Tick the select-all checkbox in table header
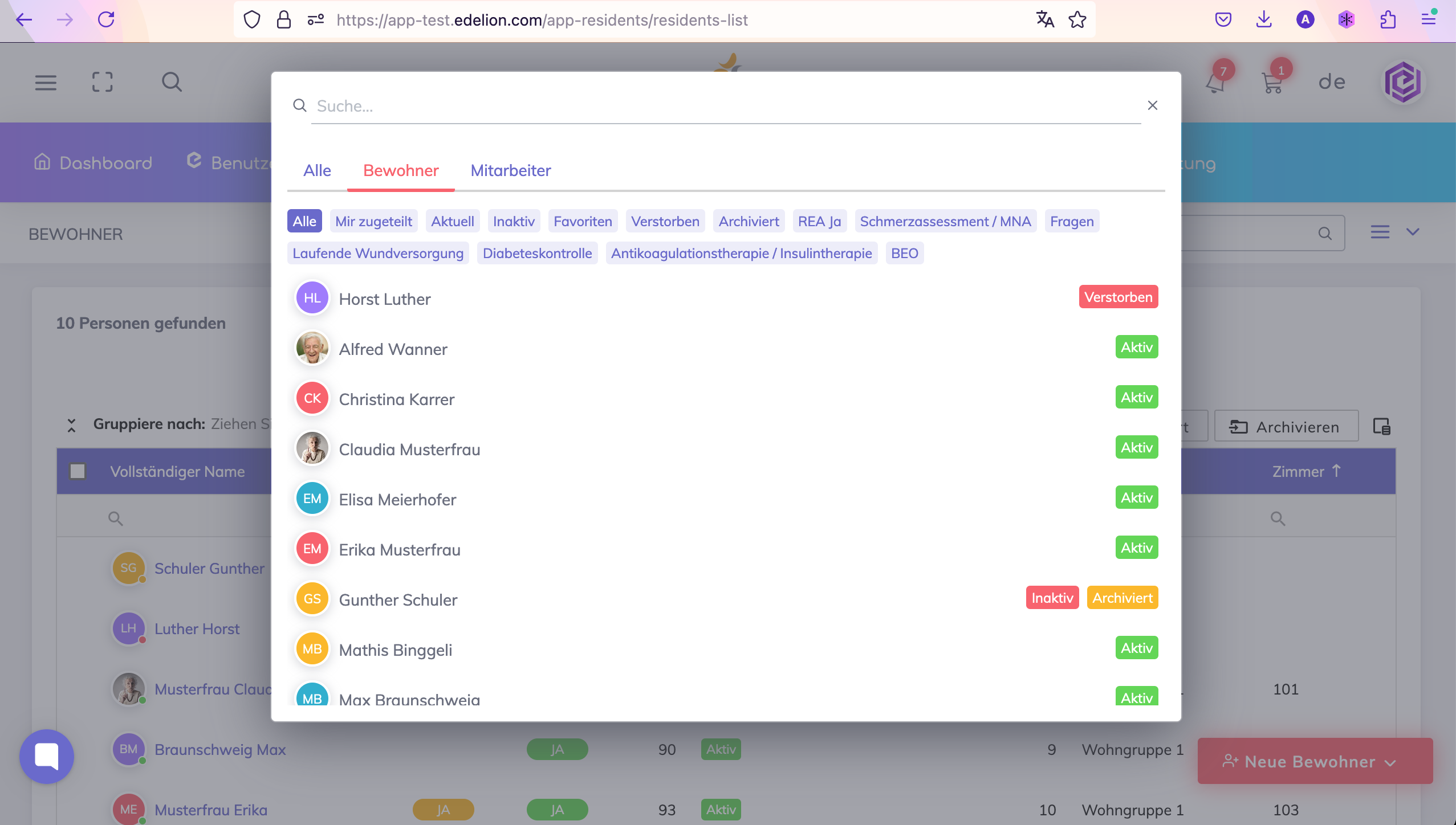The width and height of the screenshot is (1456, 825). tap(78, 471)
